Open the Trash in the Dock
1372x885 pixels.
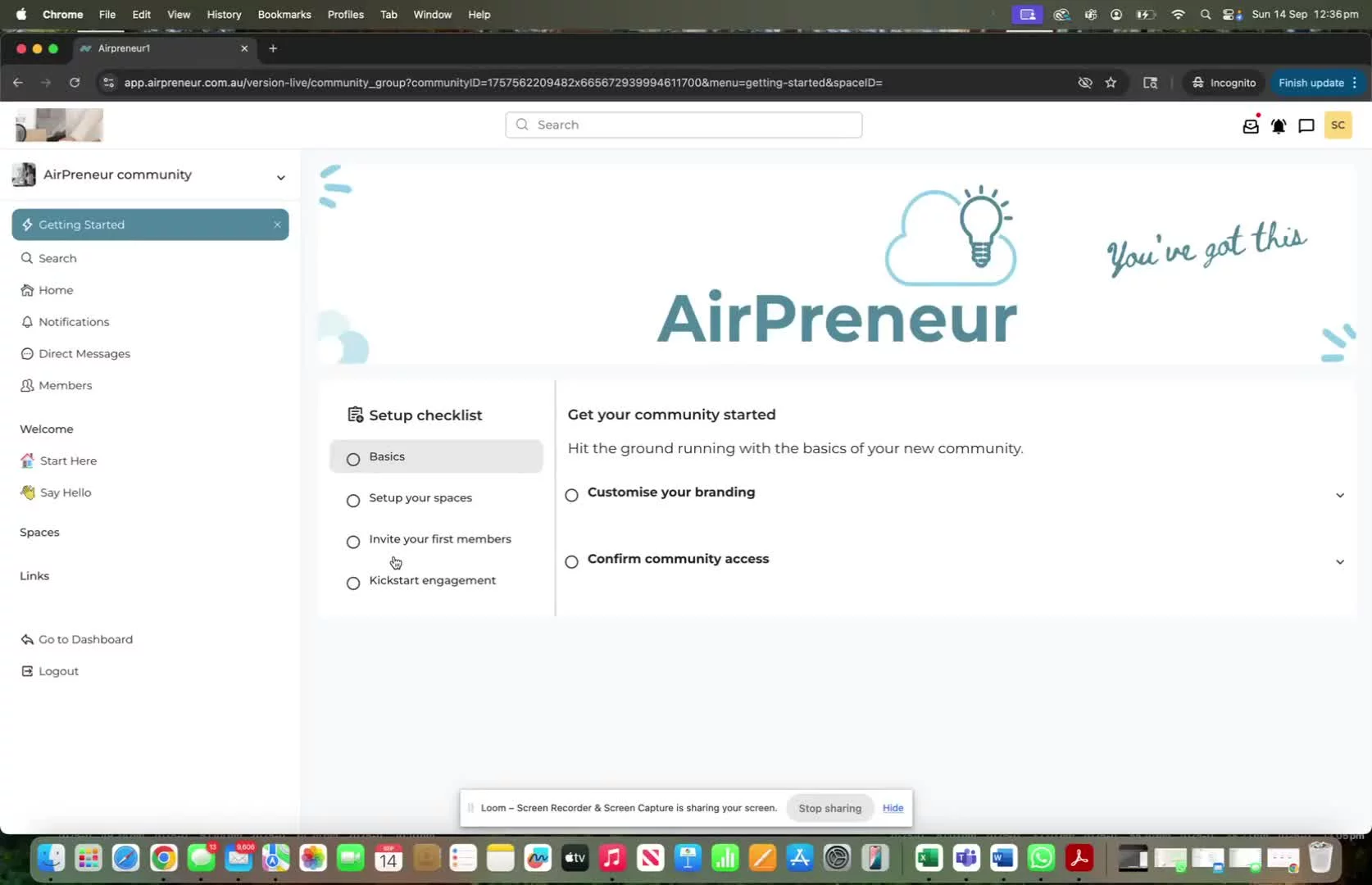click(x=1320, y=858)
